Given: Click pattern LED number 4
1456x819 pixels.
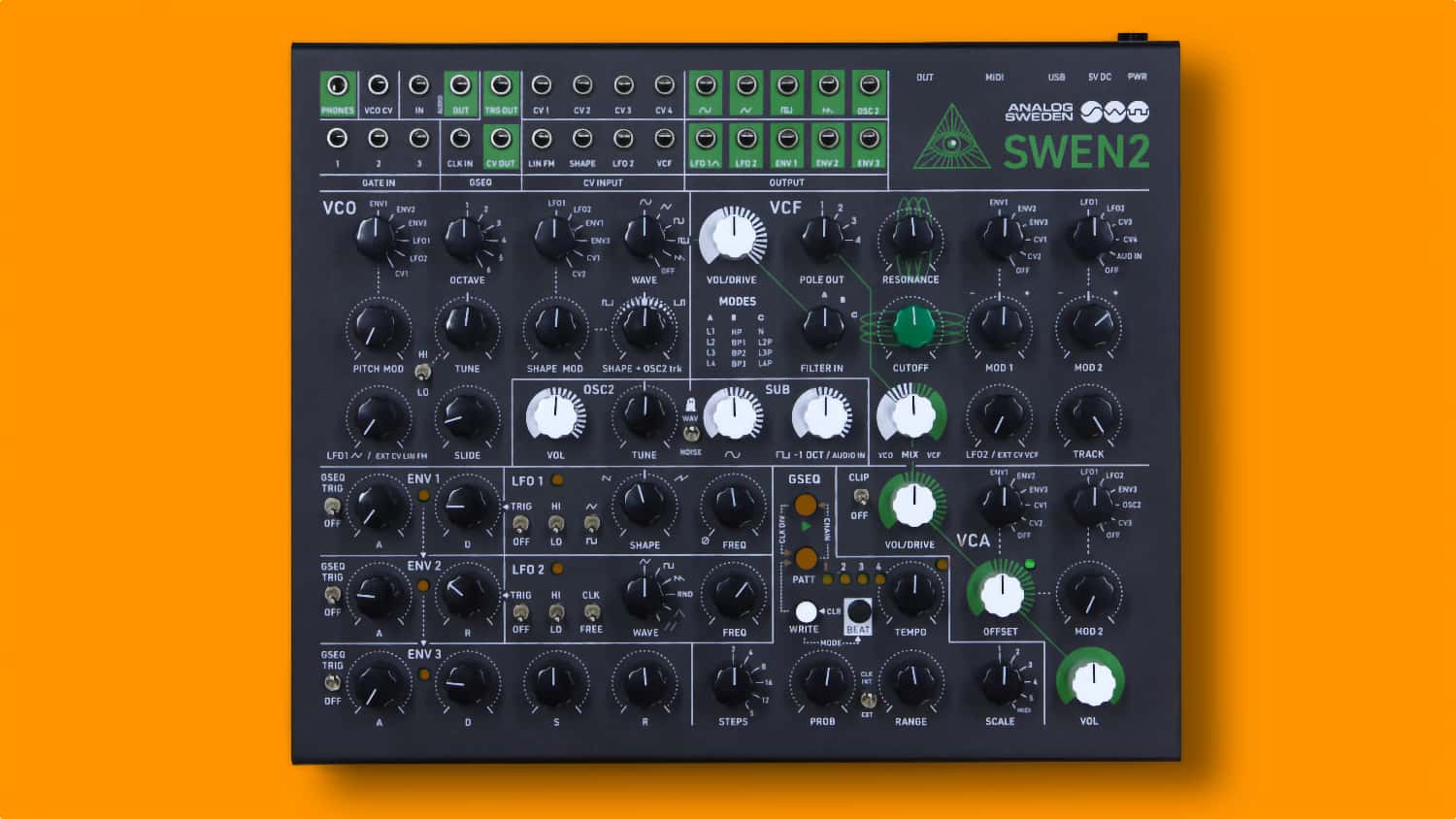Looking at the screenshot, I should coord(880,579).
